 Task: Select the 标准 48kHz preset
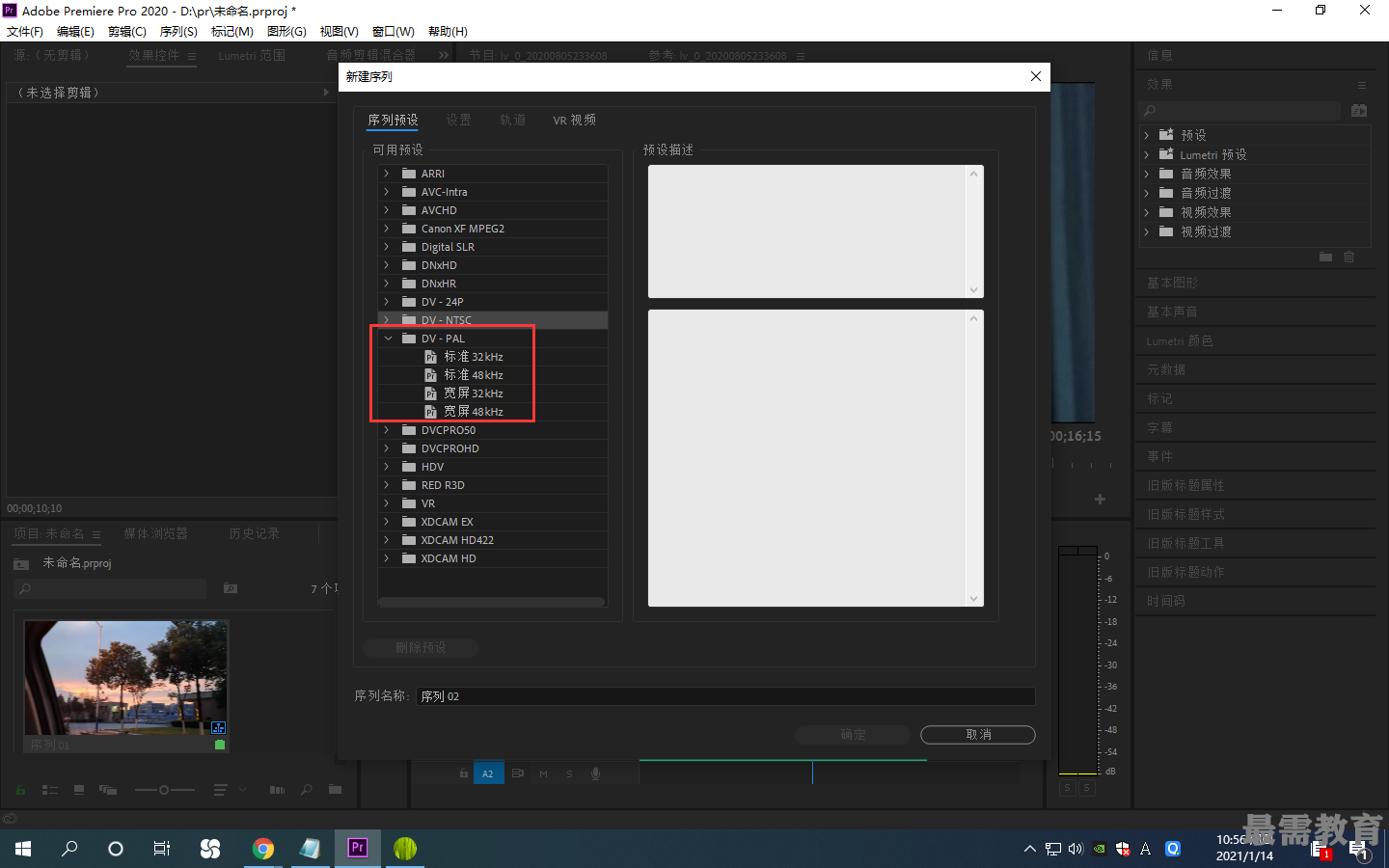[x=473, y=375]
